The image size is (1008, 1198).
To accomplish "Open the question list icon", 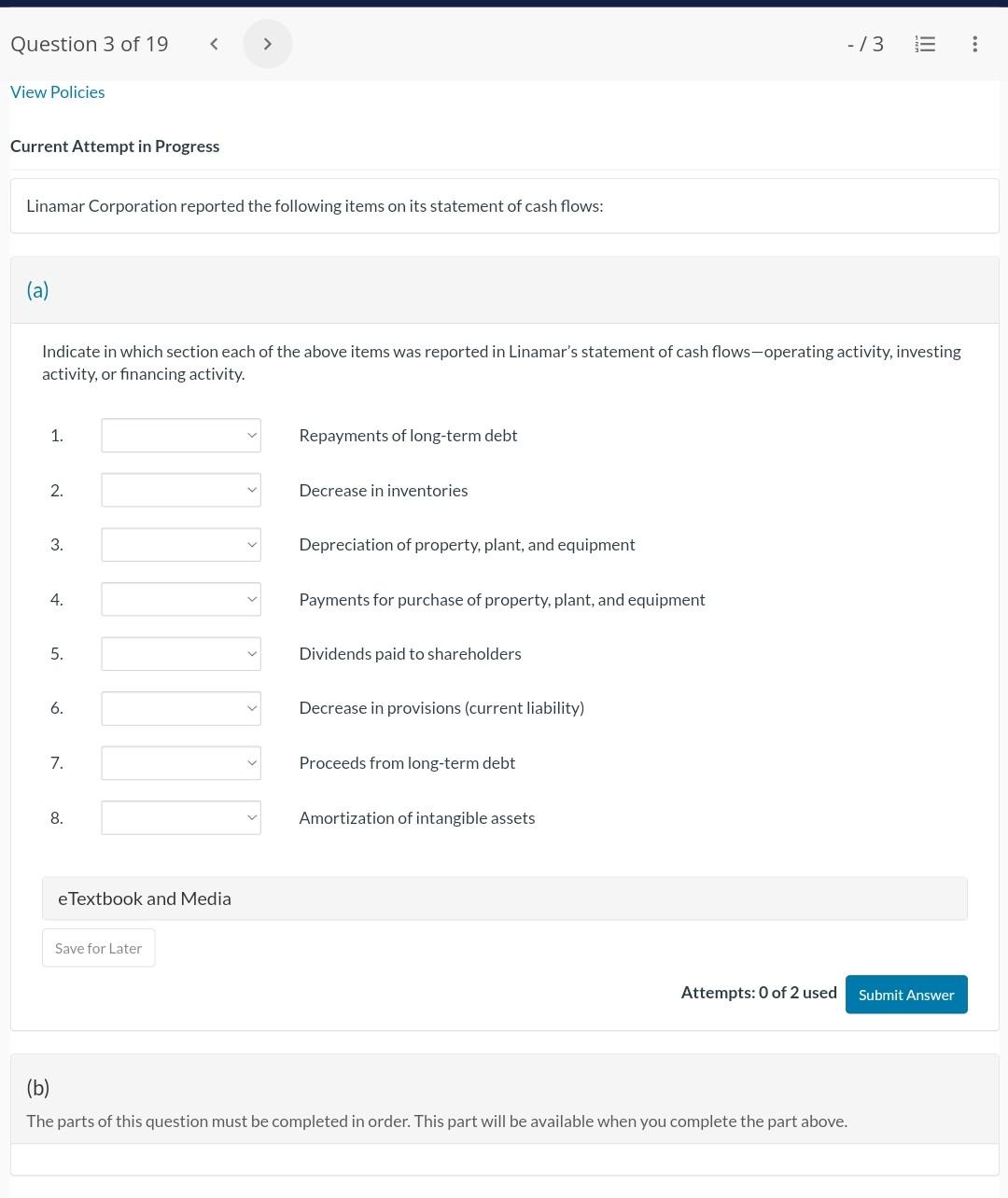I will point(925,43).
